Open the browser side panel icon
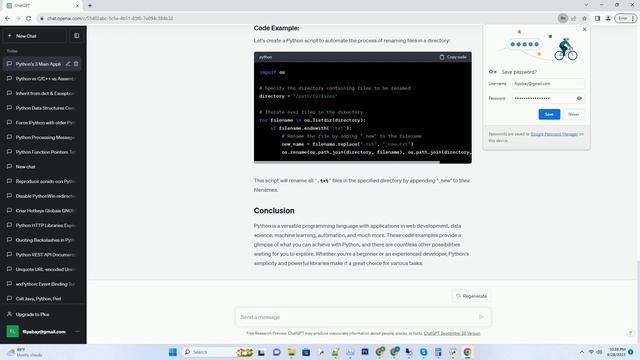Screen dimensions: 640x360 coord(598,18)
